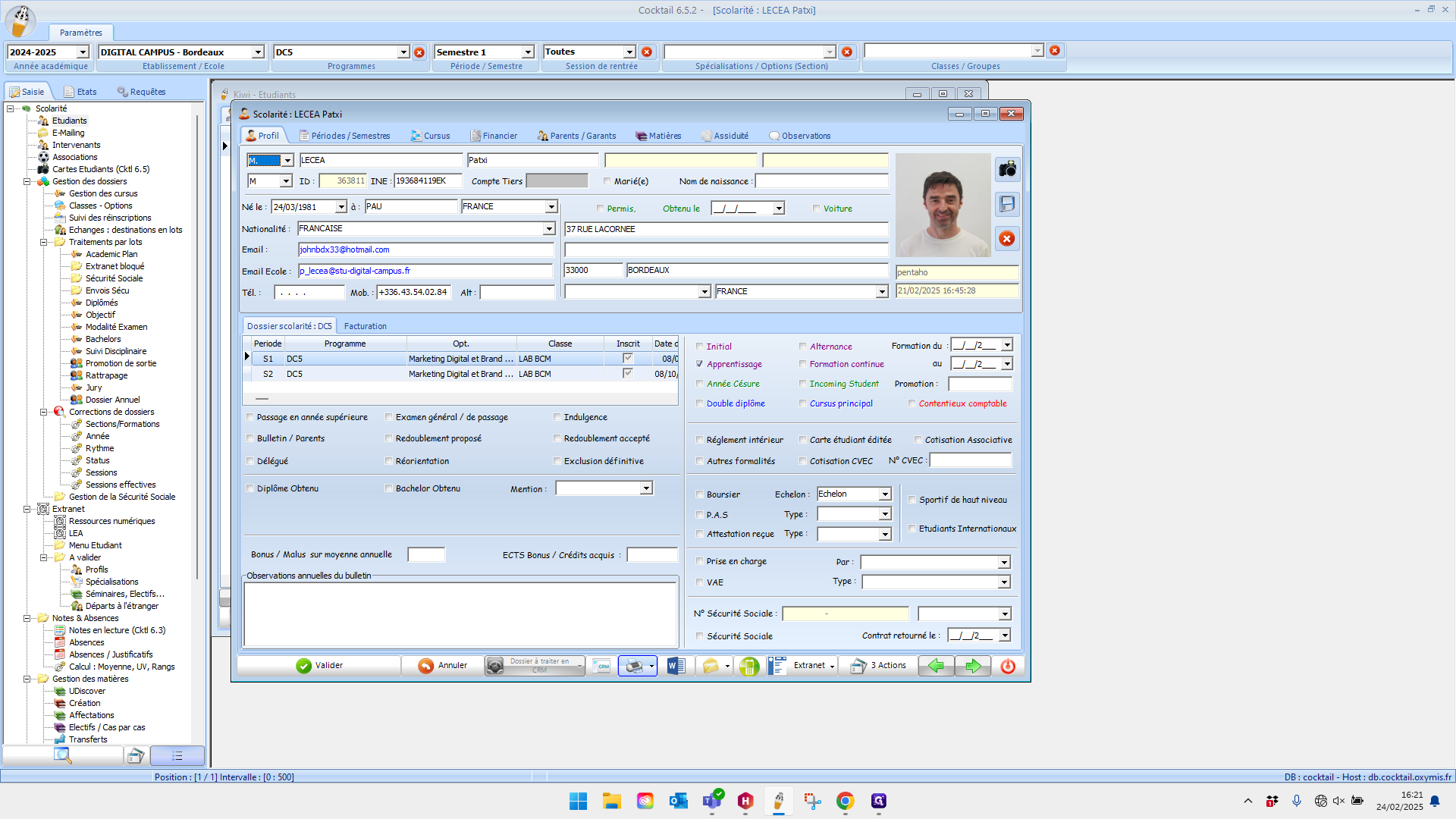The image size is (1456, 819).
Task: Open the Extranet button menu
Action: point(802,666)
